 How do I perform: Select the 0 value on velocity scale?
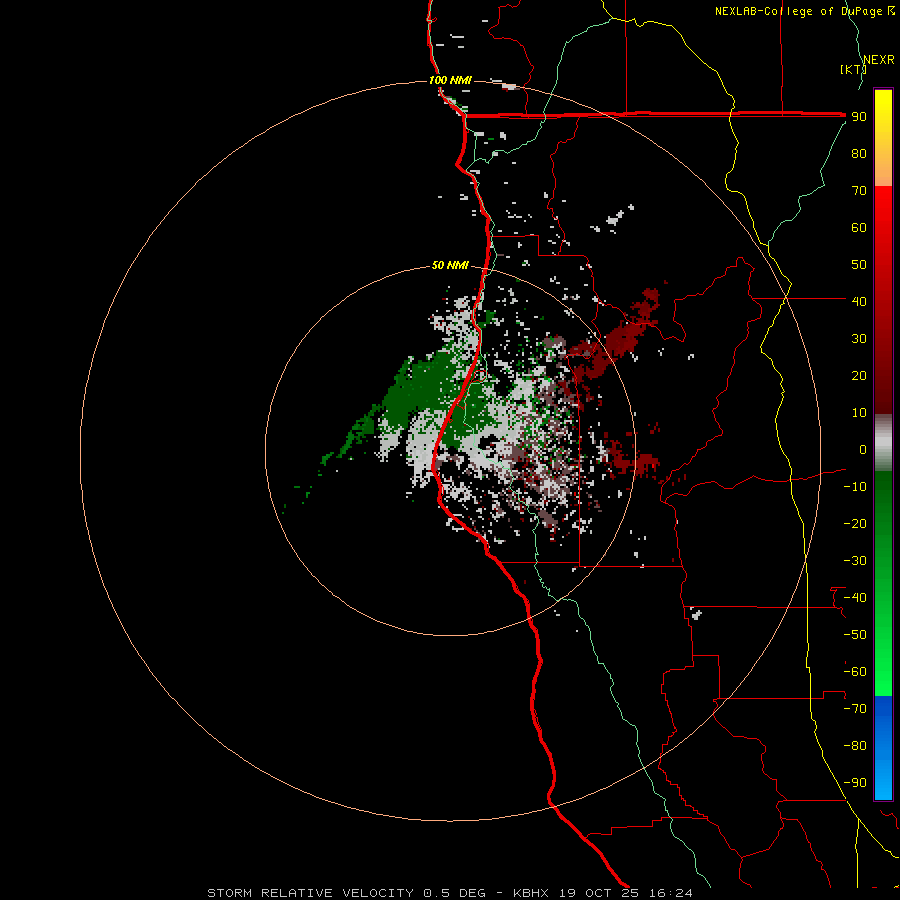coord(863,449)
